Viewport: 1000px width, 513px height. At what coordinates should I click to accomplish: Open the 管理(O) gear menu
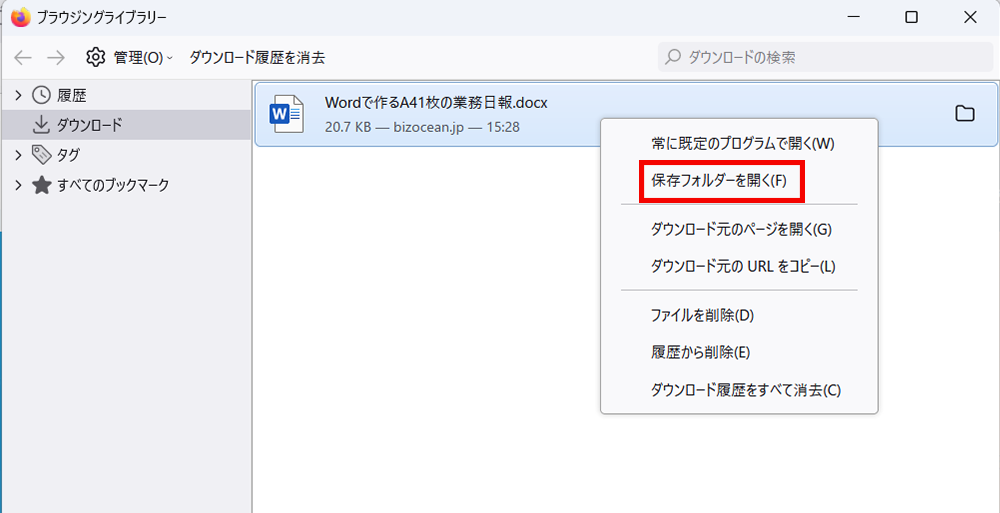pyautogui.click(x=129, y=57)
